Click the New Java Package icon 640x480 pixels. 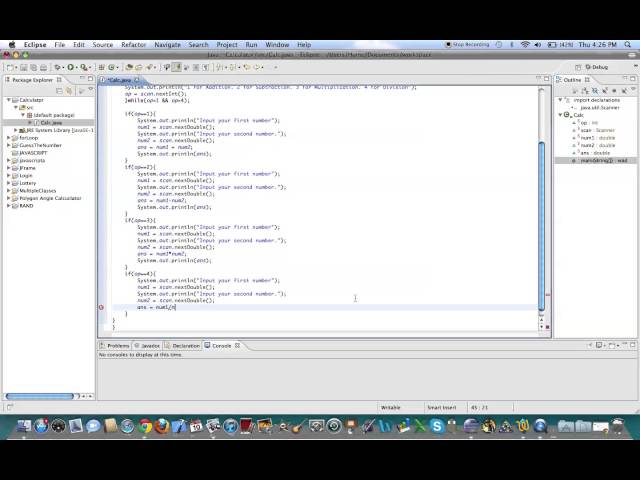(x=101, y=67)
